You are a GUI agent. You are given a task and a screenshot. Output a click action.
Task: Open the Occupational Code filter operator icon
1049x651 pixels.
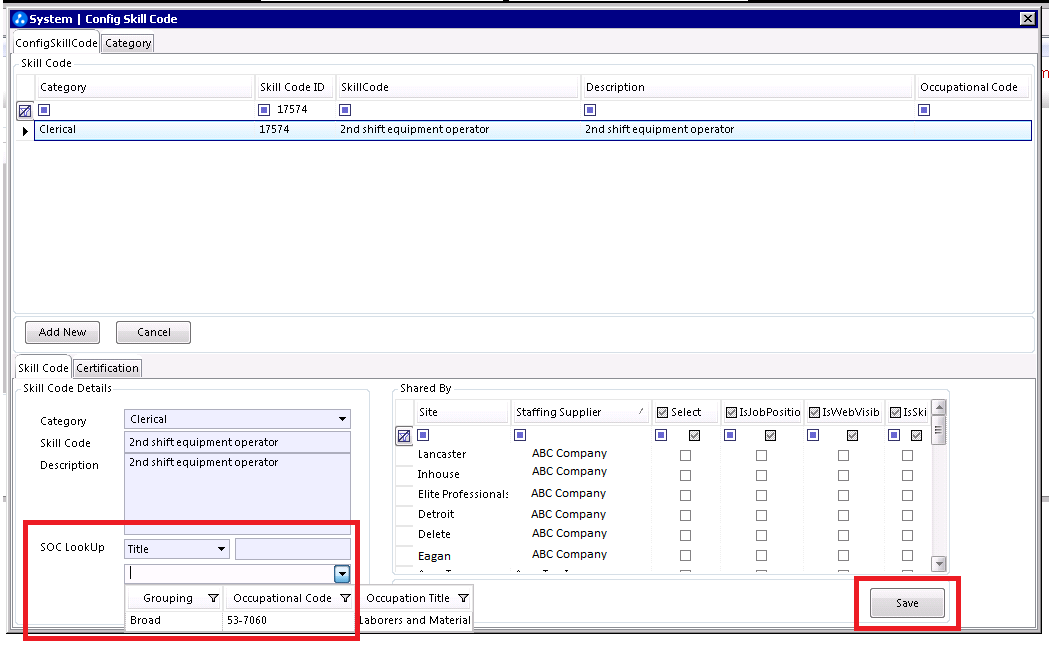point(924,110)
